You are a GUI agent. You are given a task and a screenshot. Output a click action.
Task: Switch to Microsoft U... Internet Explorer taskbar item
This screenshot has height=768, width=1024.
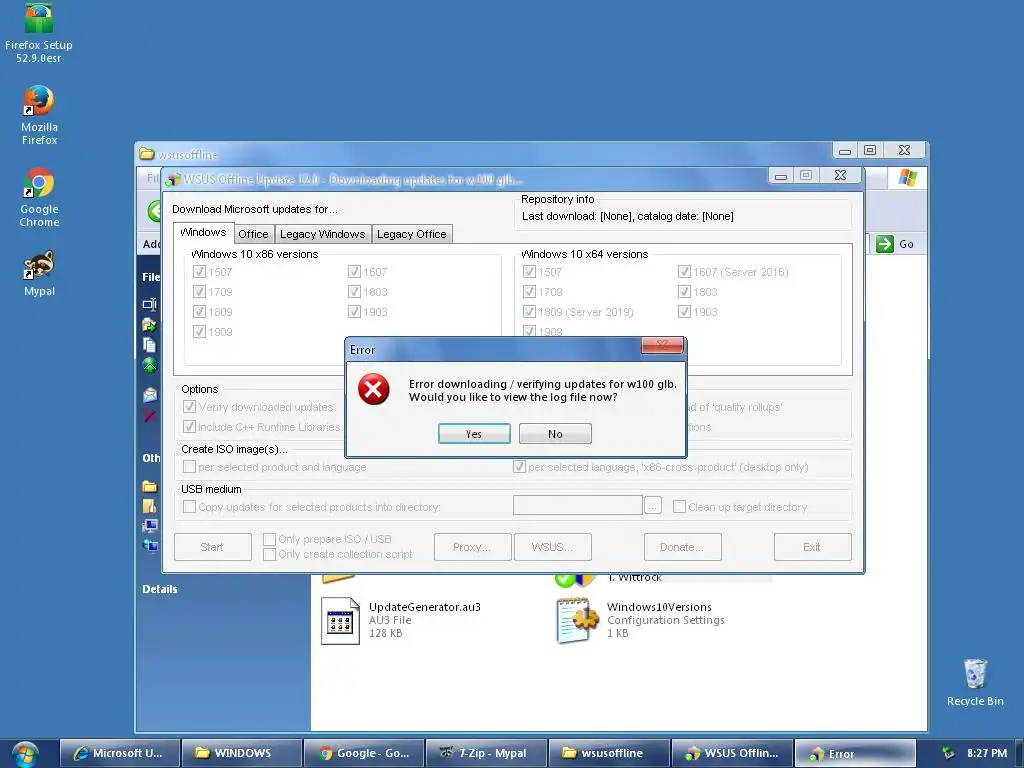point(118,753)
